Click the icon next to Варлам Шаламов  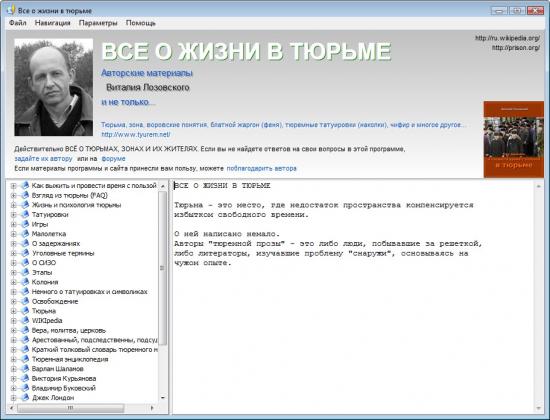pos(25,369)
